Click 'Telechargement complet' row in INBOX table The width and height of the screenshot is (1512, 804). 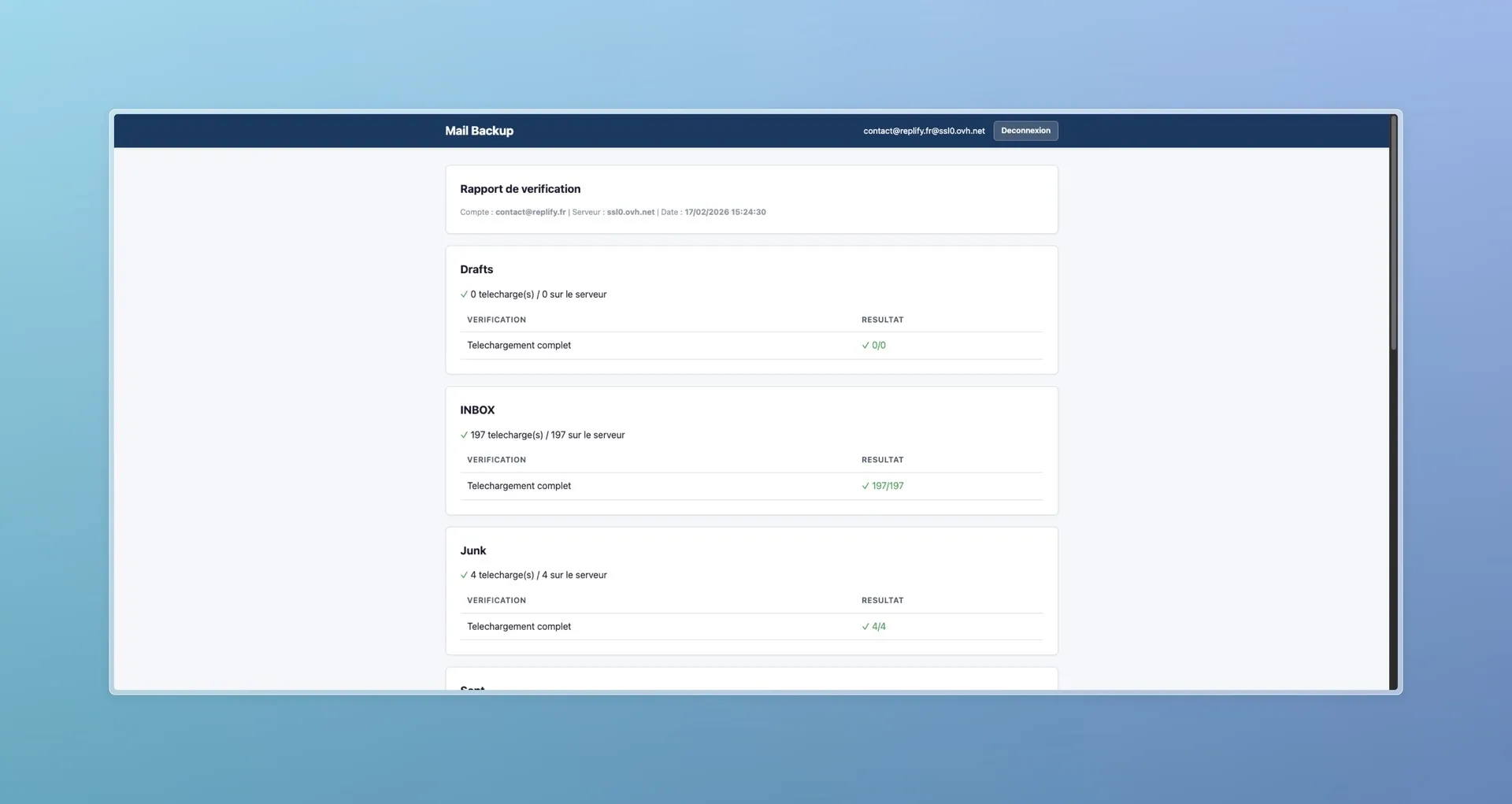519,486
